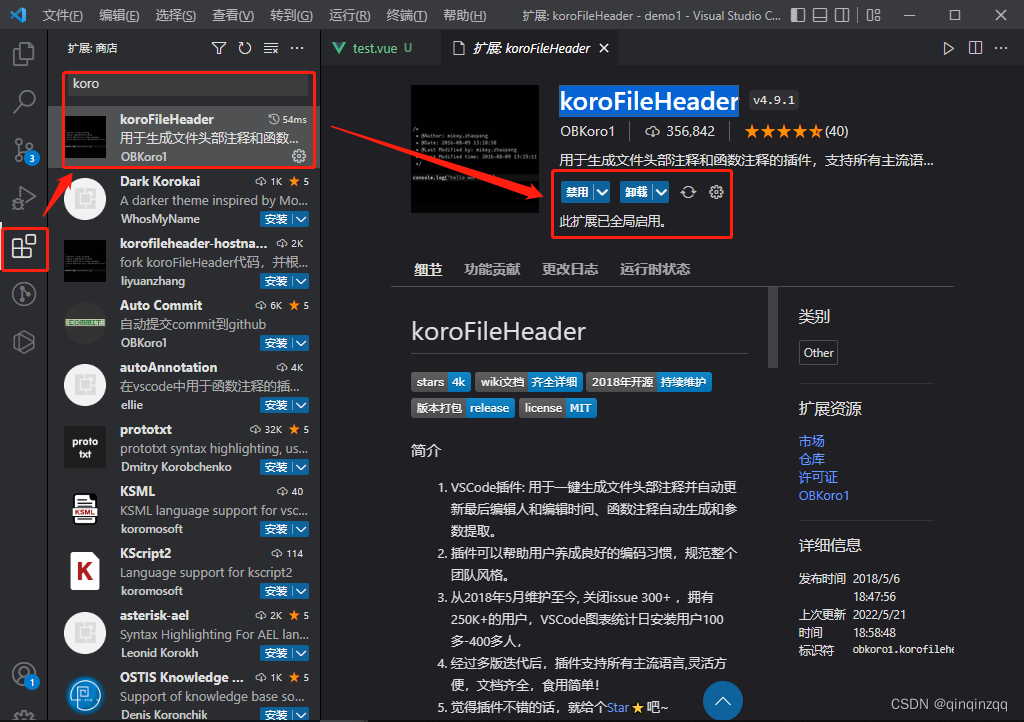The height and width of the screenshot is (722, 1024).
Task: Open the hexagon-shaped activity bar icon
Action: [24, 342]
